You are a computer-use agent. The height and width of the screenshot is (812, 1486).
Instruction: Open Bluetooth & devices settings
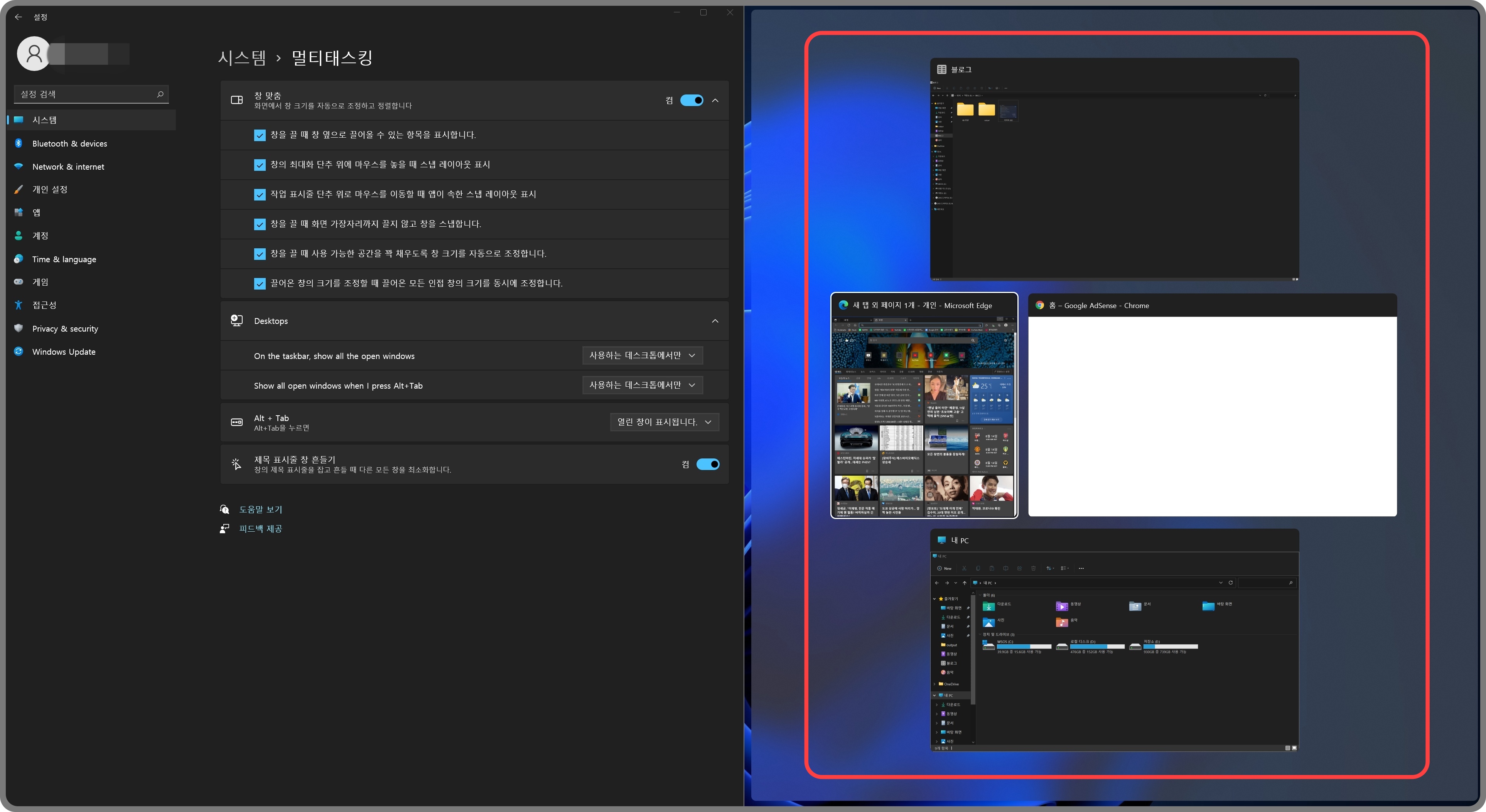(x=69, y=143)
